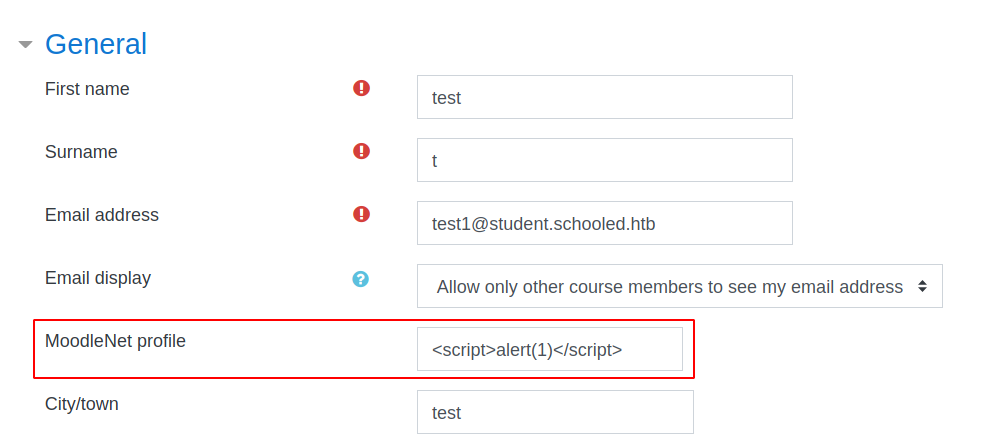The image size is (984, 447).
Task: Collapse the General section arrow
Action: [x=25, y=44]
